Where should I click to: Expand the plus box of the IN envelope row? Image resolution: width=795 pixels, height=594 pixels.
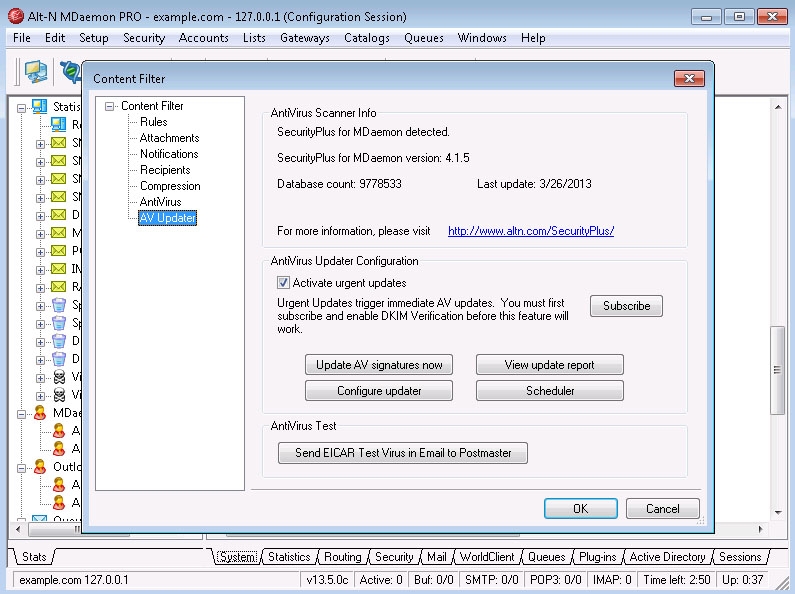40,270
